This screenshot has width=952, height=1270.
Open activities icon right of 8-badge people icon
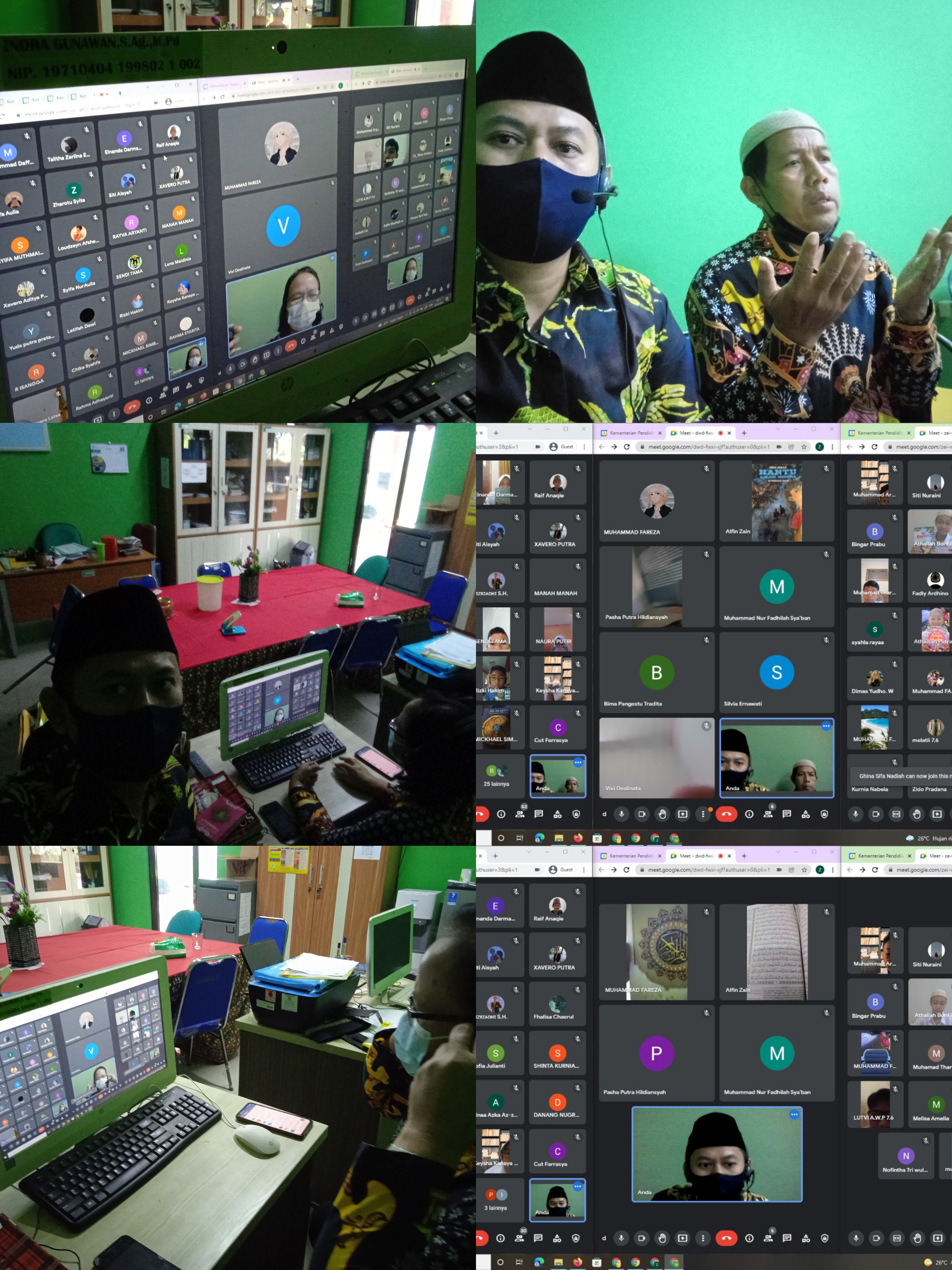coord(806,814)
